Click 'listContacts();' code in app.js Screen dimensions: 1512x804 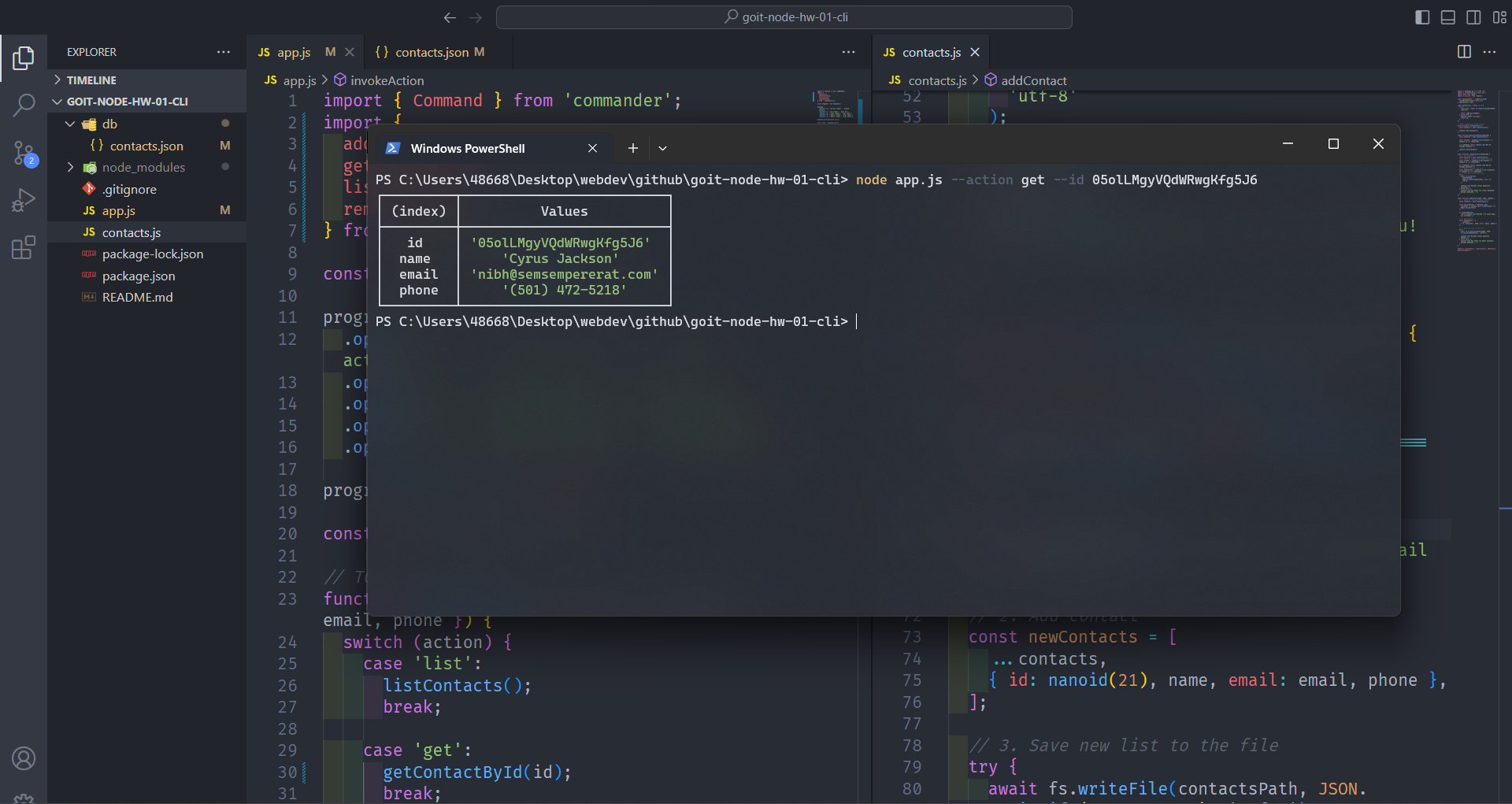coord(458,686)
